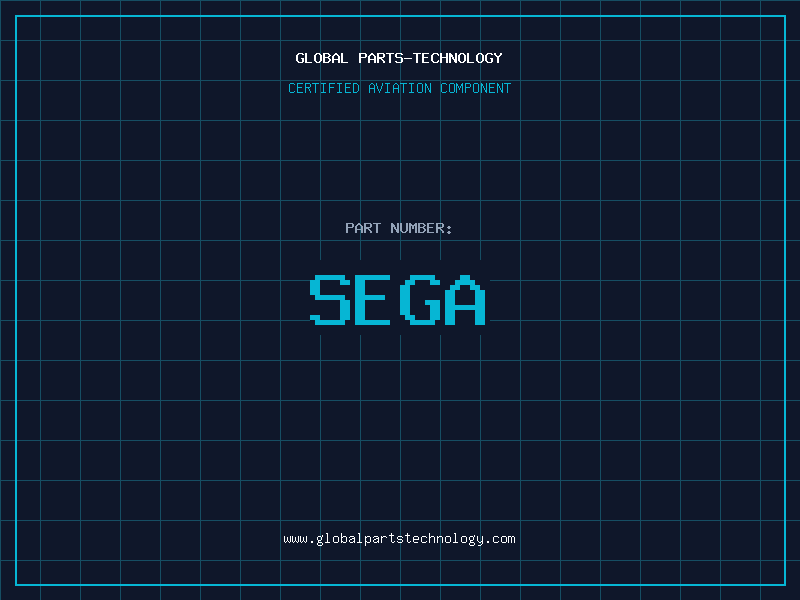The image size is (800, 600).
Task: Click the word NUMBER: in the label
Action: 421,228
